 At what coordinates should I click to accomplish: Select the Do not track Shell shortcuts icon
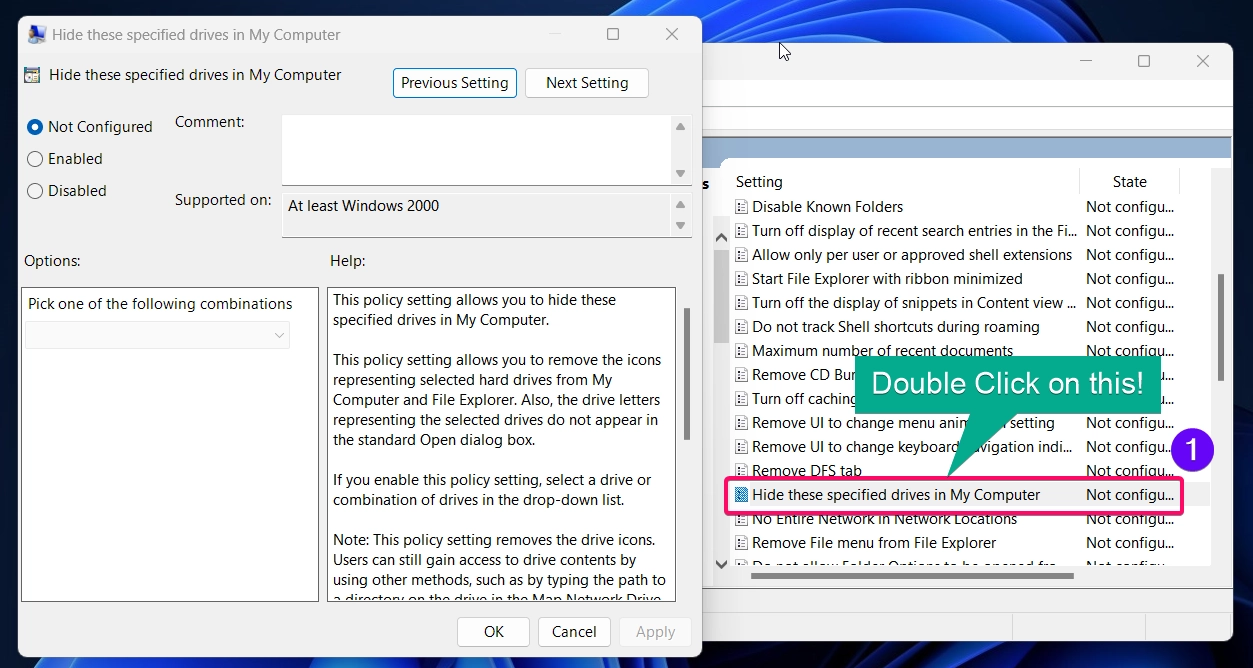tap(742, 327)
